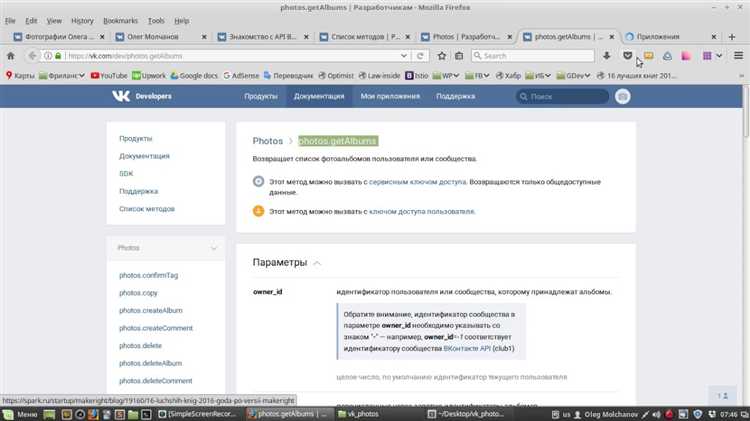Expand the FB bookmarks folder

pyautogui.click(x=476, y=76)
